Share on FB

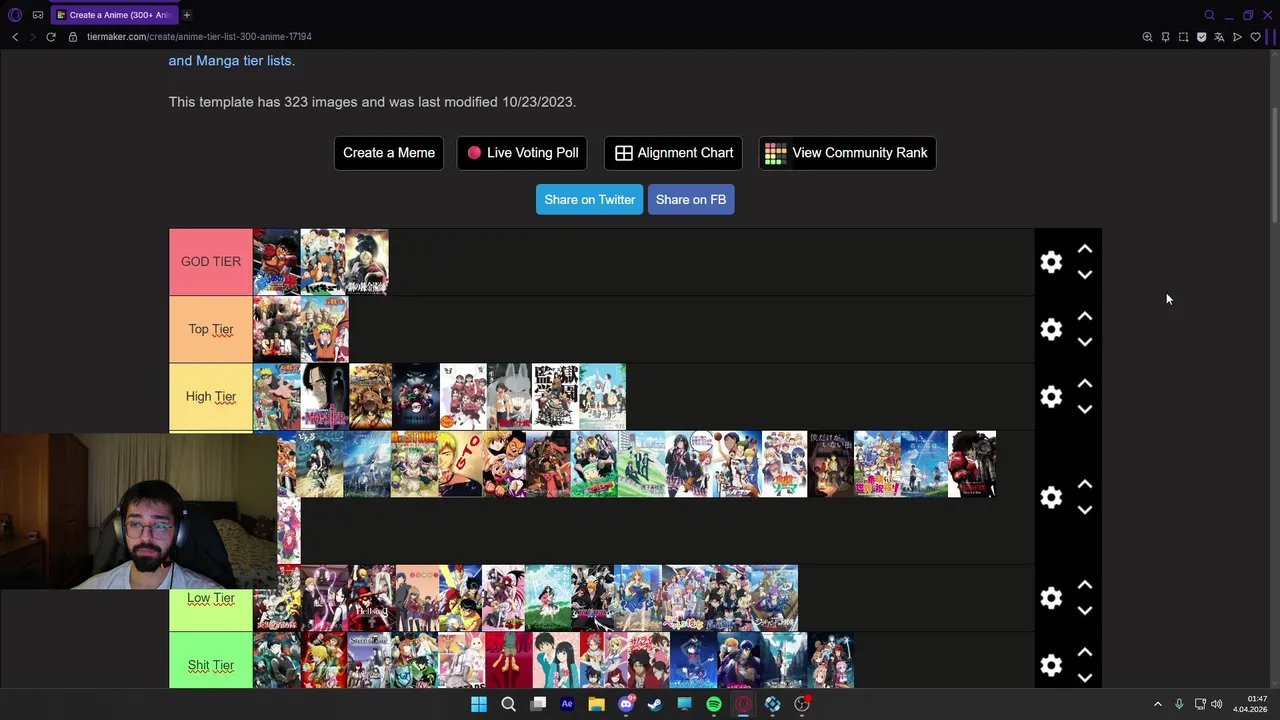click(x=691, y=199)
